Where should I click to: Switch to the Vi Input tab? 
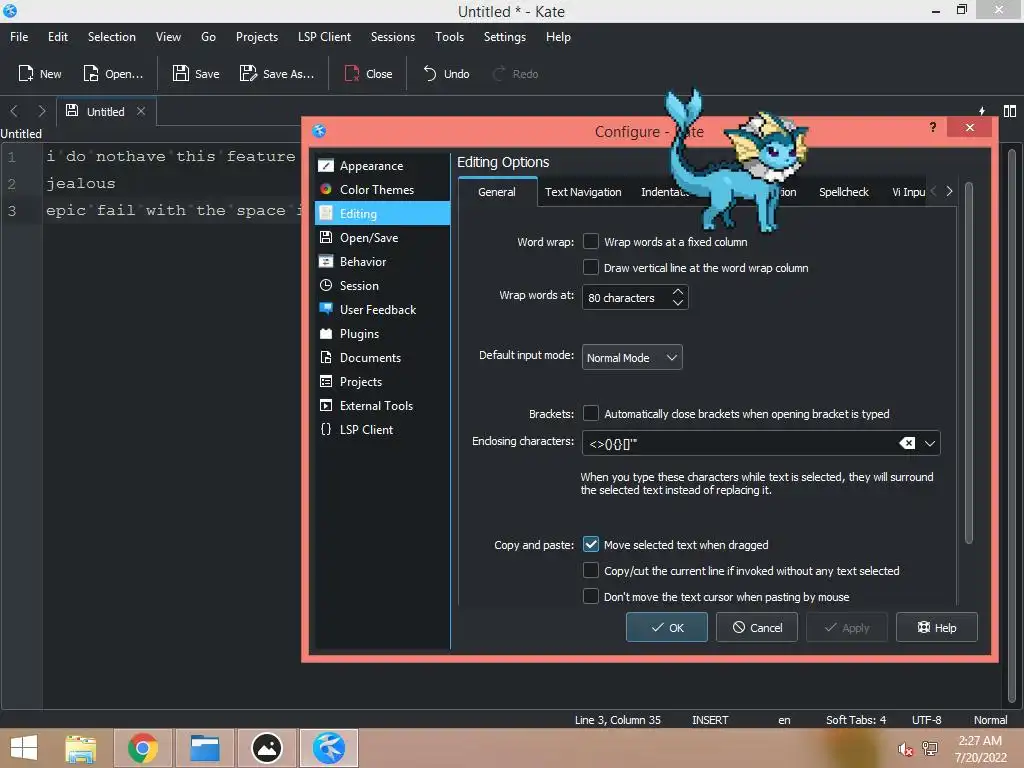coord(908,192)
